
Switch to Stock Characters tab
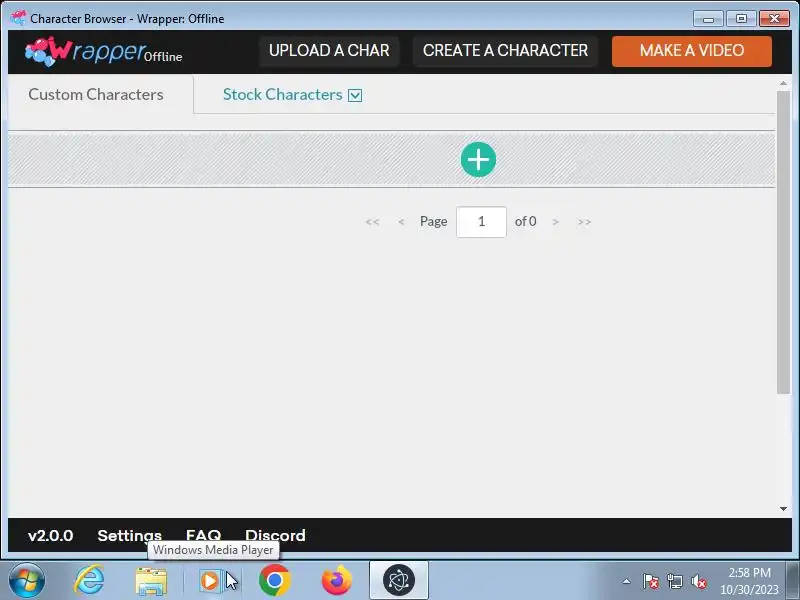tap(283, 94)
